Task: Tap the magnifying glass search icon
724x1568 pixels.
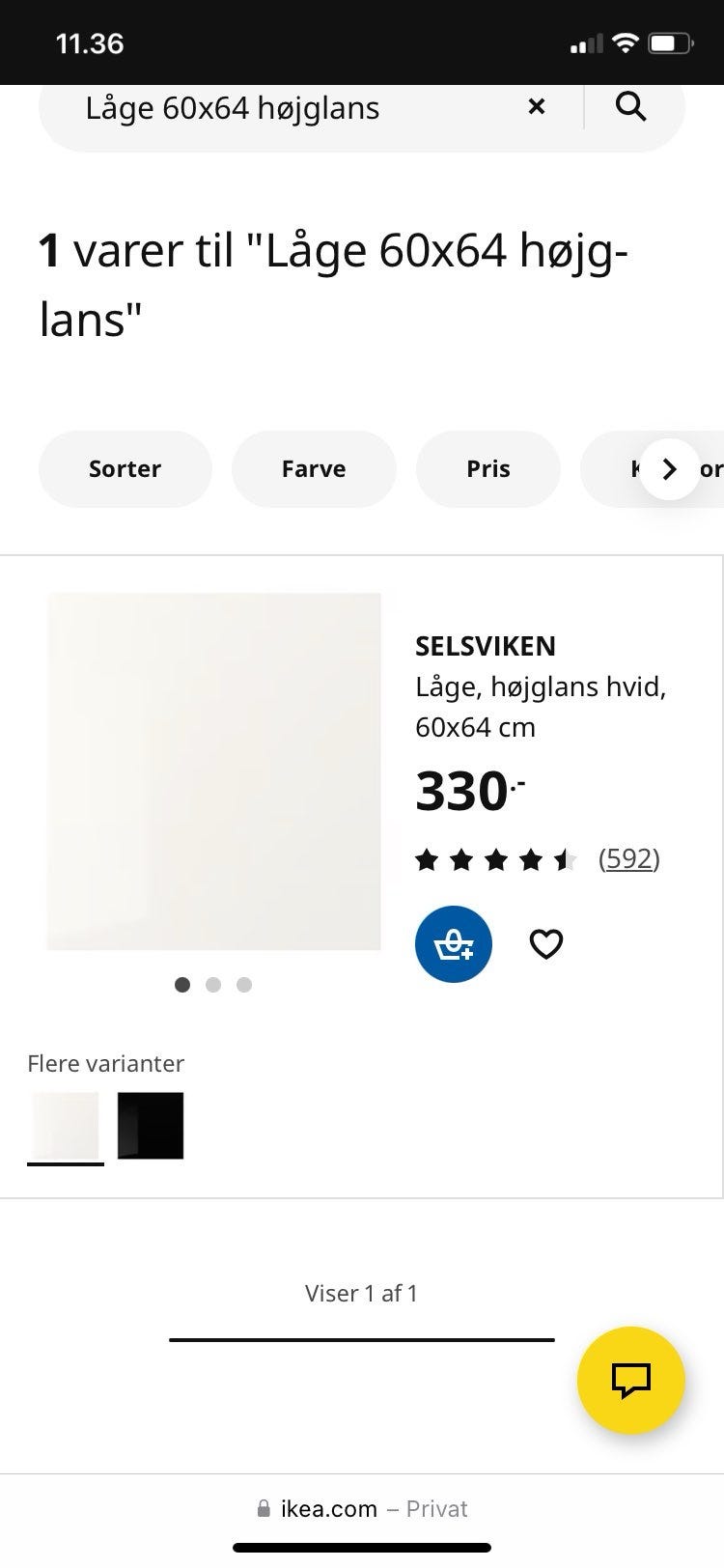Action: 630,107
